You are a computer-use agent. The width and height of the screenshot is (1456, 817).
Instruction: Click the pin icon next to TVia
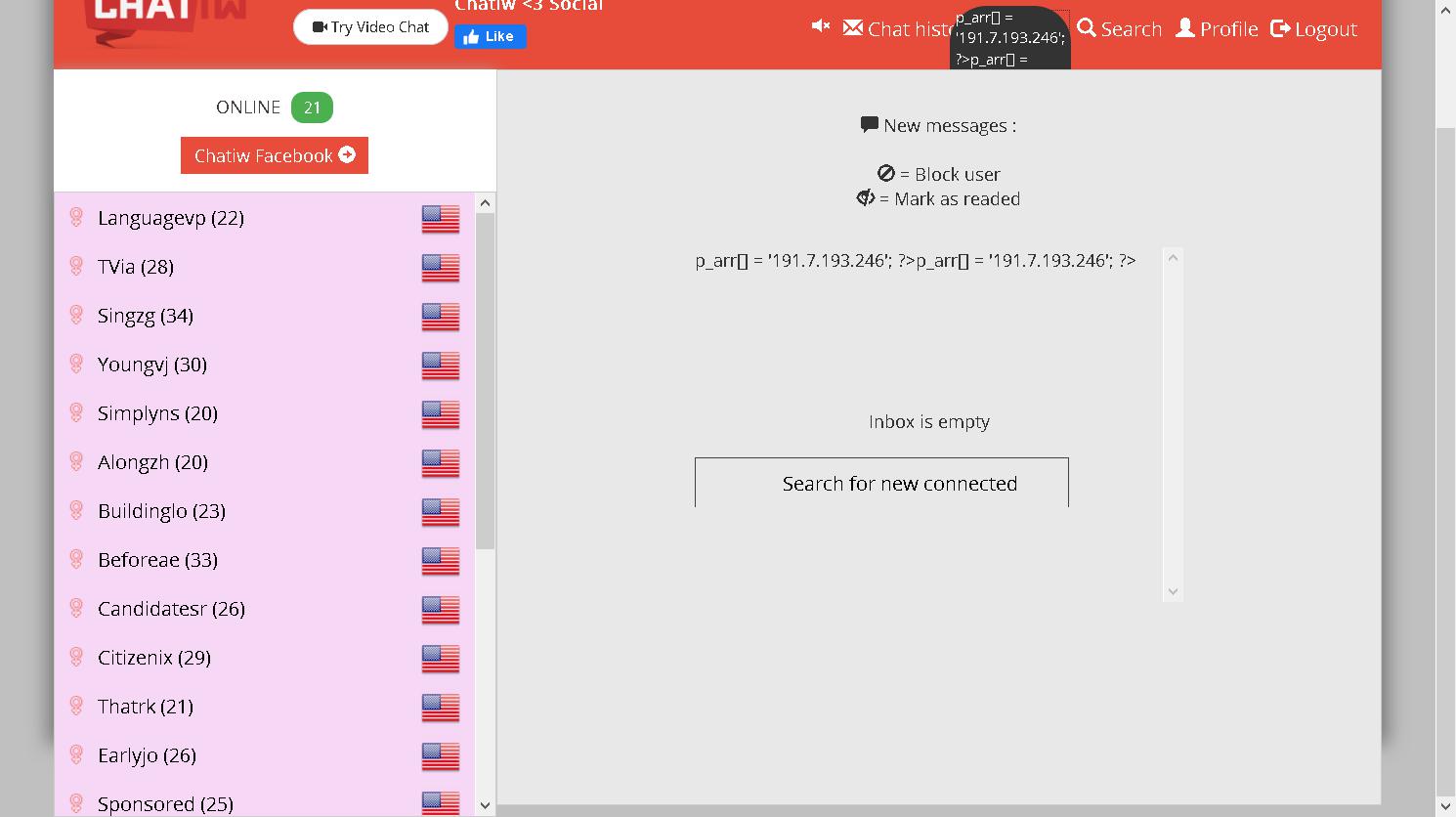(x=76, y=266)
